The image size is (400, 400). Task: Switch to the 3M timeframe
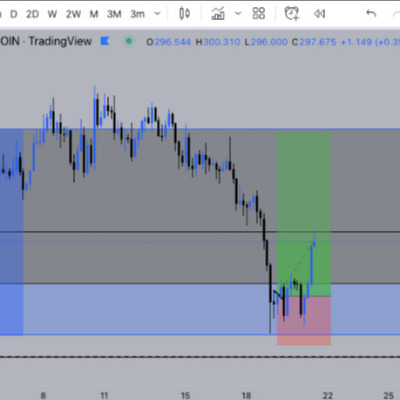point(114,14)
